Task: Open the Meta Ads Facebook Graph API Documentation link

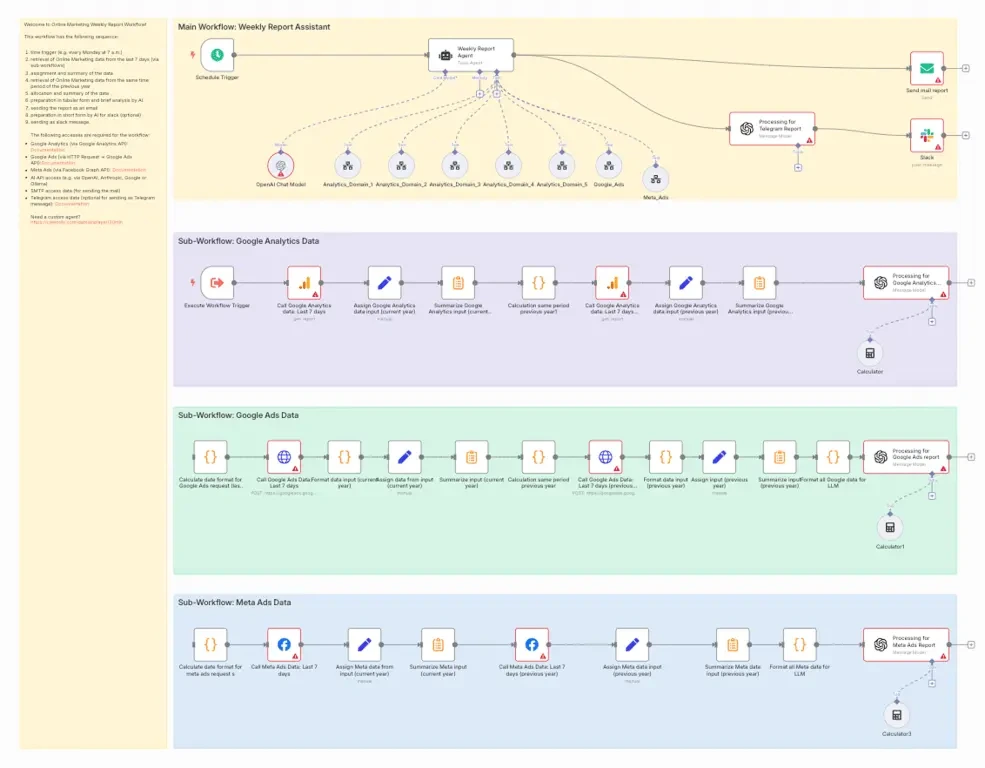Action: (x=129, y=170)
